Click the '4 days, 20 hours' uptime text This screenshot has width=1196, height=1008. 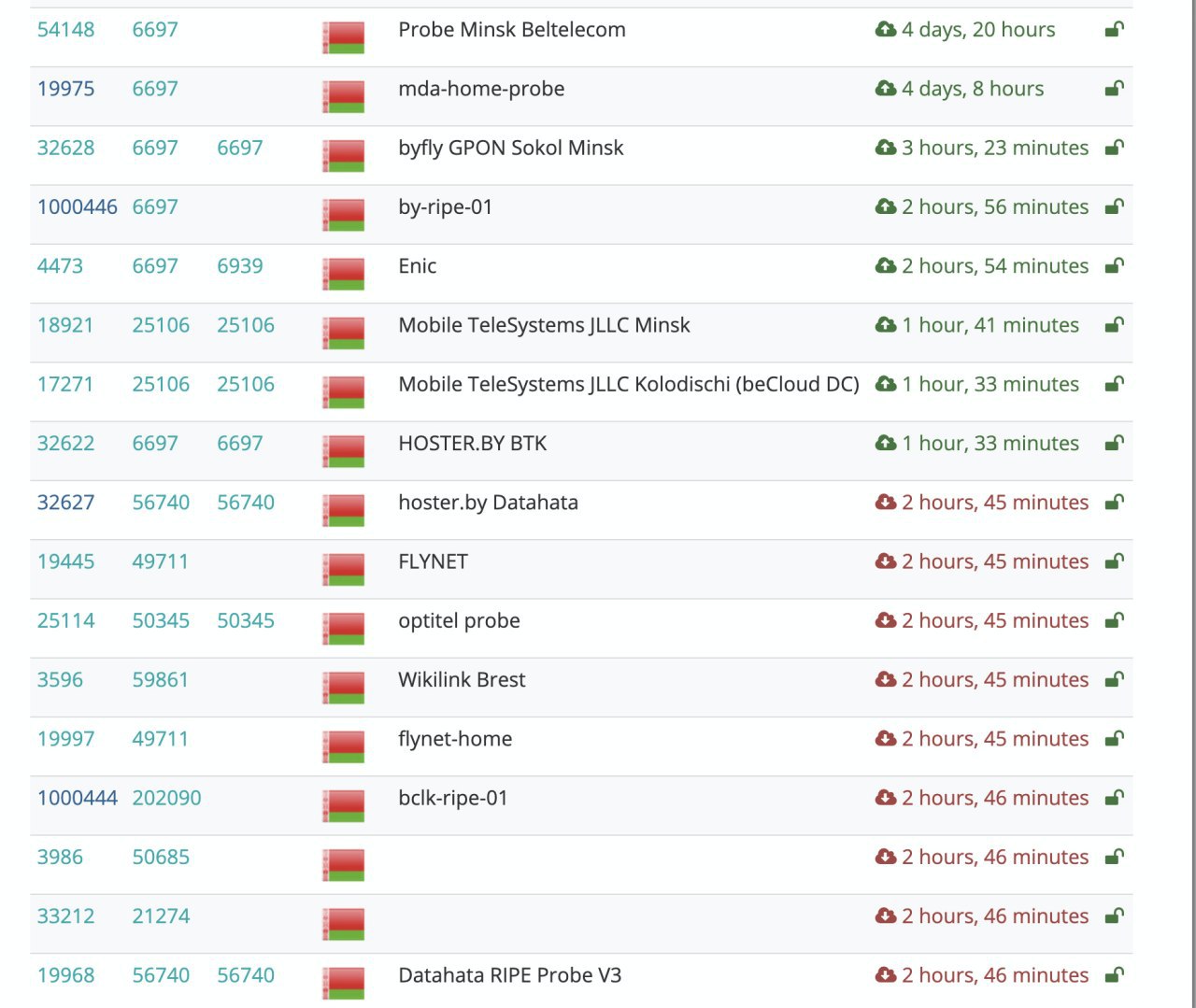click(x=978, y=30)
